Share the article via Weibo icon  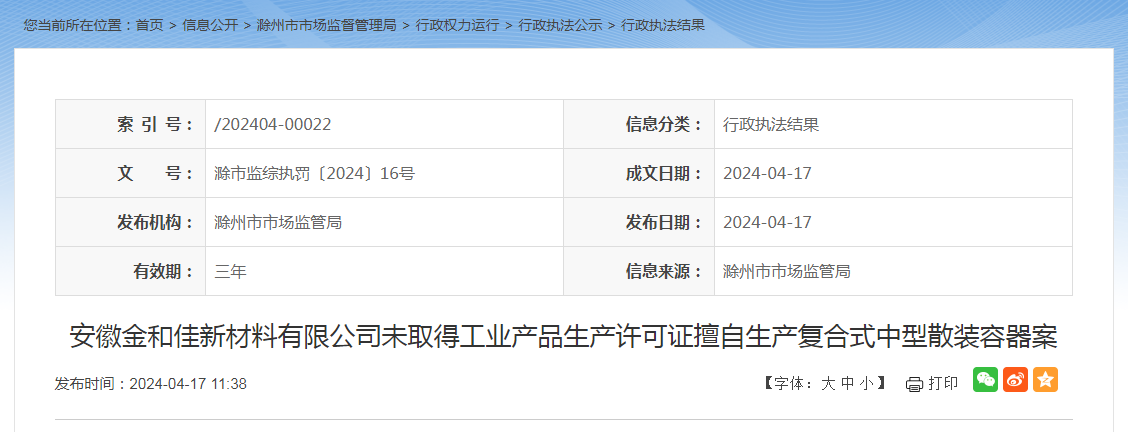[1015, 380]
